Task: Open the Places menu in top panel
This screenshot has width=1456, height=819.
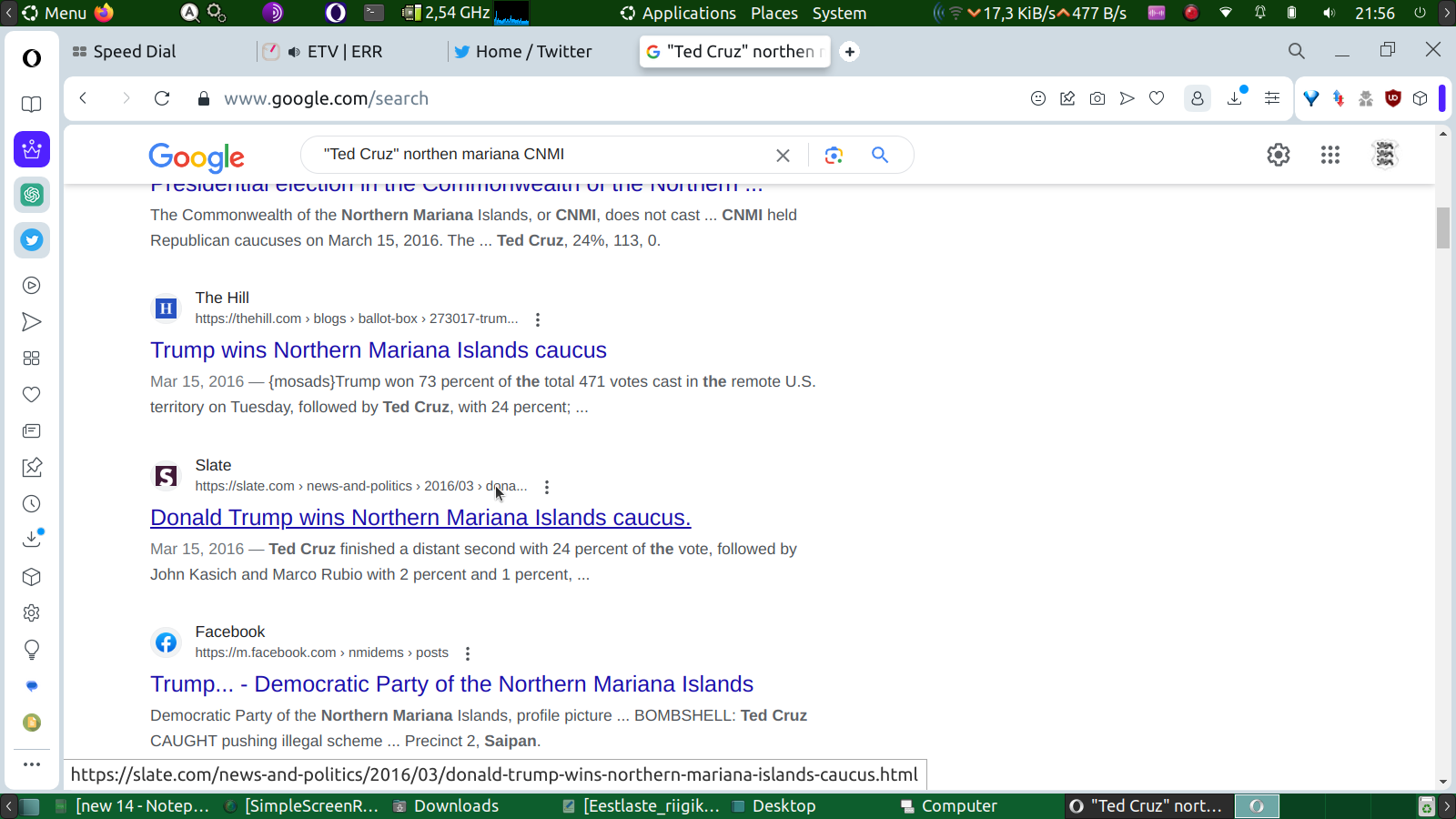Action: pos(774,13)
